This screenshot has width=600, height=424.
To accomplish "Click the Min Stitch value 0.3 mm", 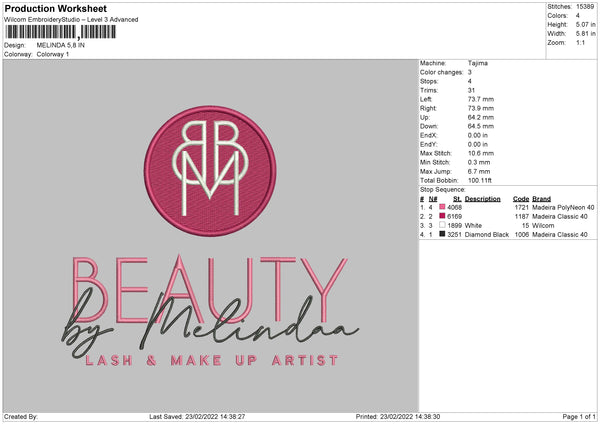I will point(479,162).
